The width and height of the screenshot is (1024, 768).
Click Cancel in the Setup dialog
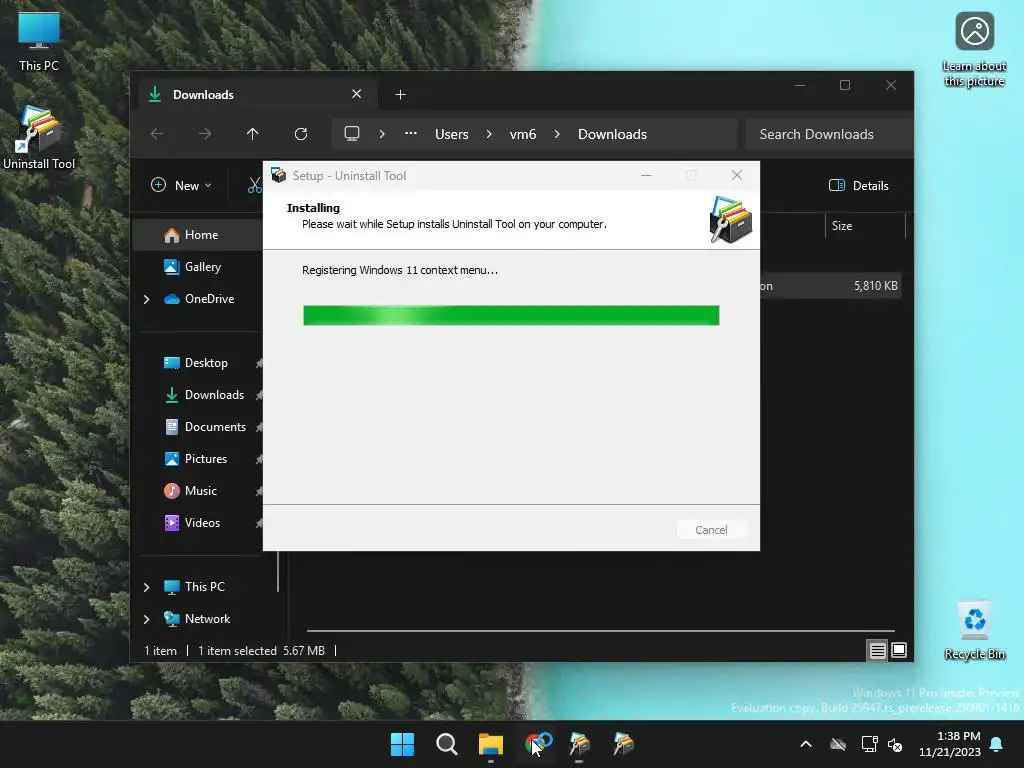711,530
